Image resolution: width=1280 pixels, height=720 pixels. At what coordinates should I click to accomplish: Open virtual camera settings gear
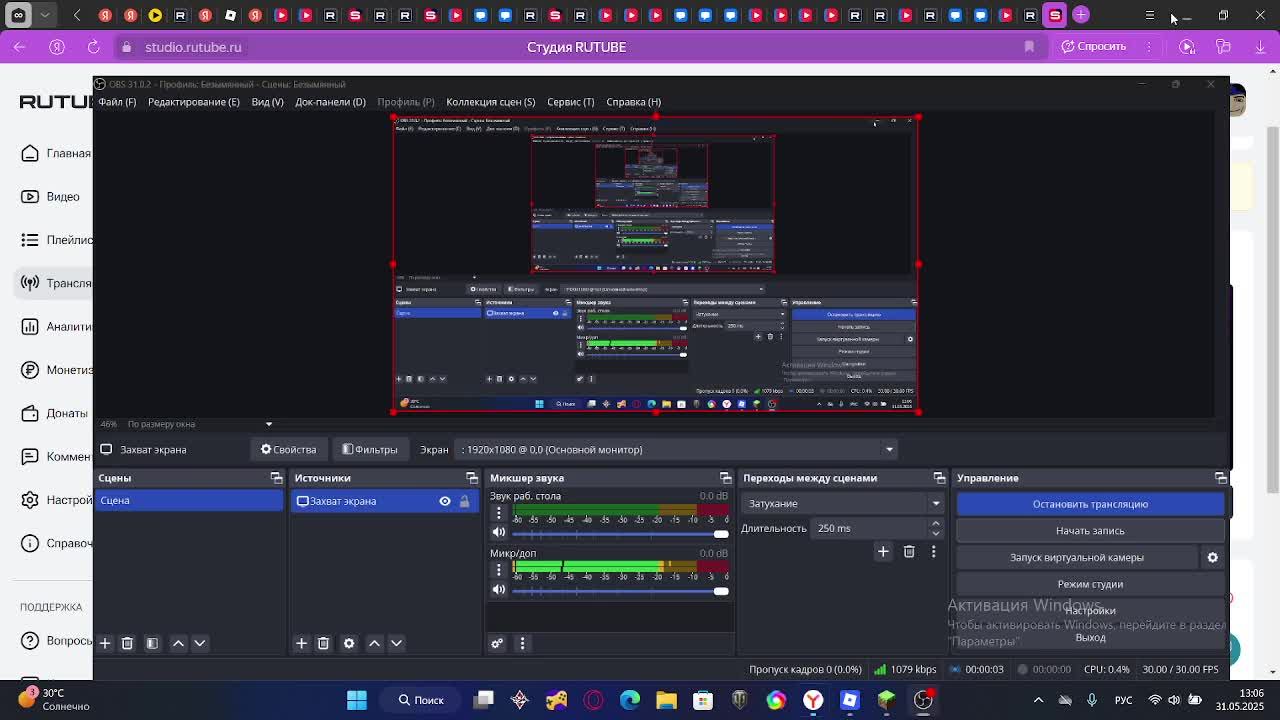pos(1212,558)
